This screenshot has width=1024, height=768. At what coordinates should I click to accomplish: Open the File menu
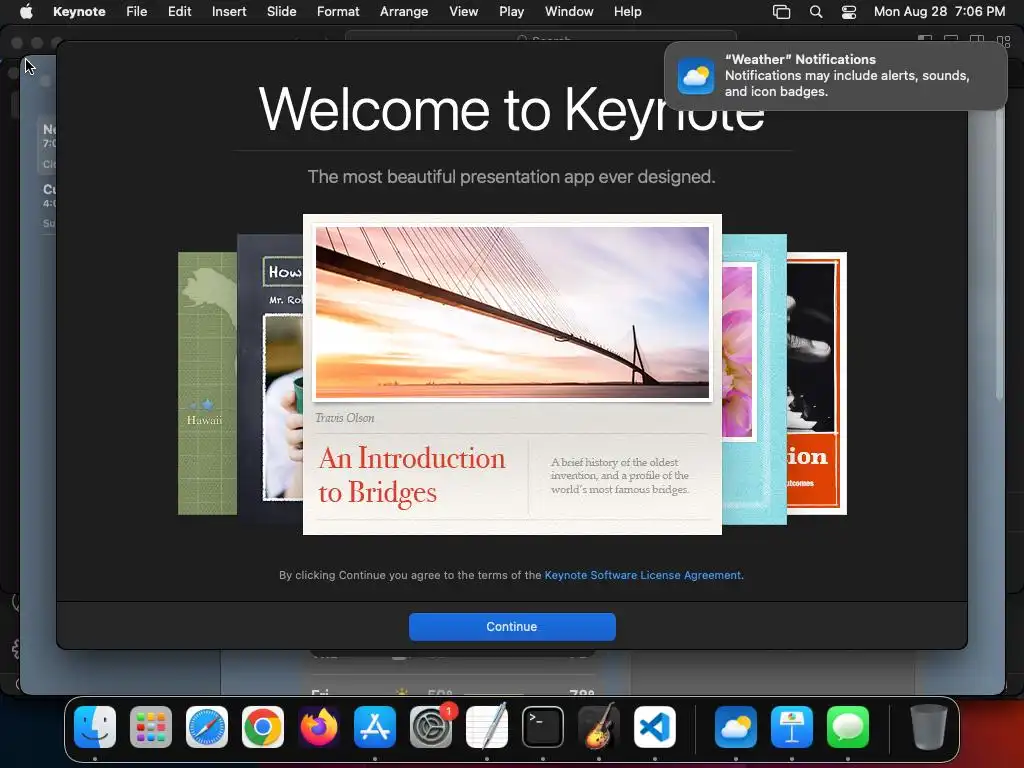pos(136,11)
